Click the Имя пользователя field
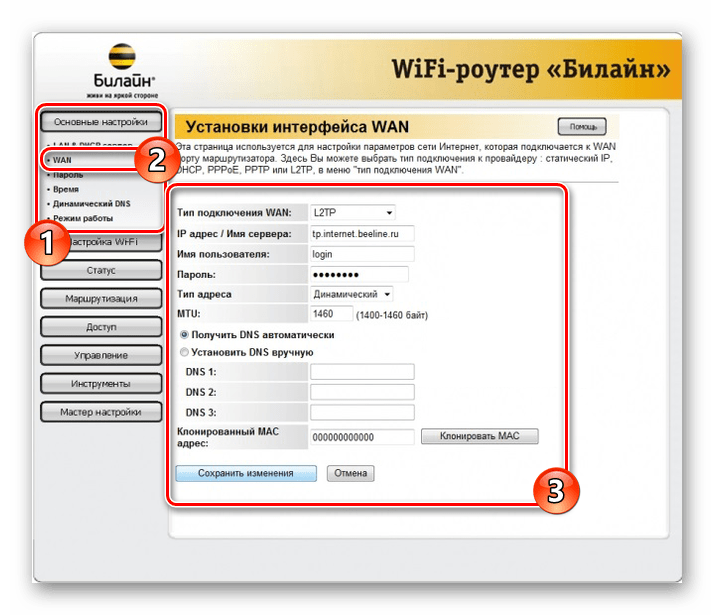Image resolution: width=714 pixels, height=615 pixels. [x=362, y=254]
